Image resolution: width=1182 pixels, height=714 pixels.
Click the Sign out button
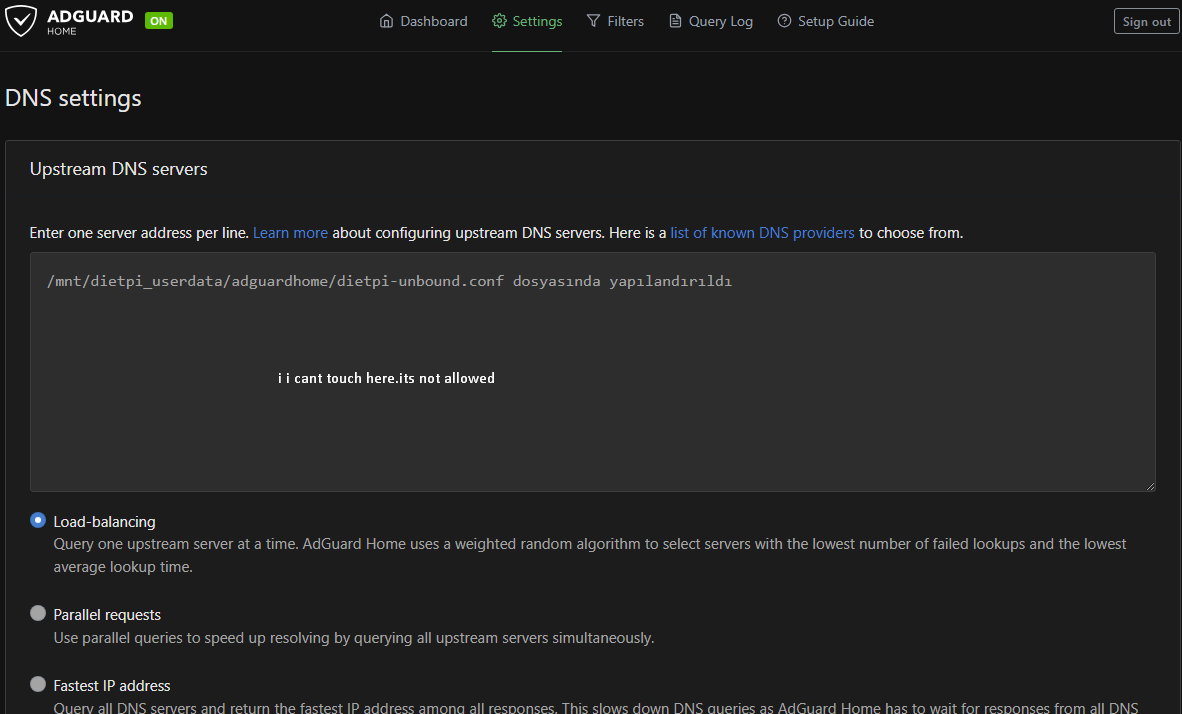click(x=1146, y=21)
